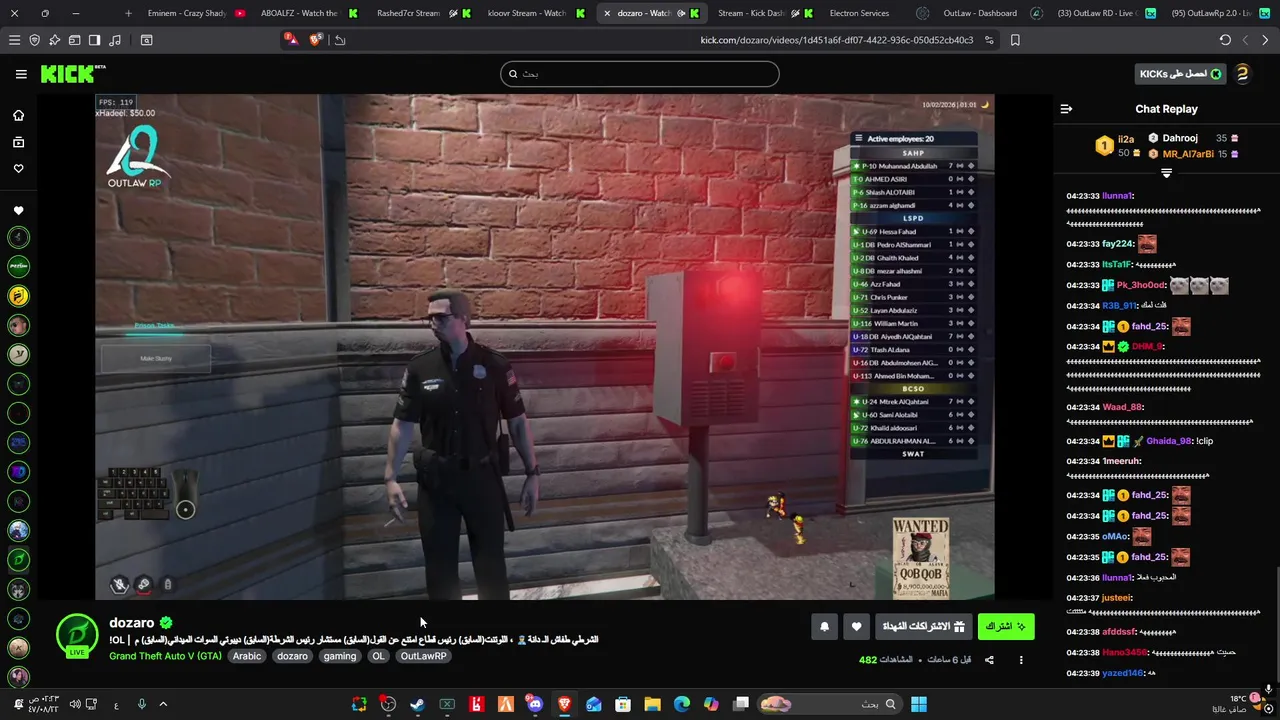Click the video player to pause
This screenshot has width=1280, height=720.
pos(545,347)
